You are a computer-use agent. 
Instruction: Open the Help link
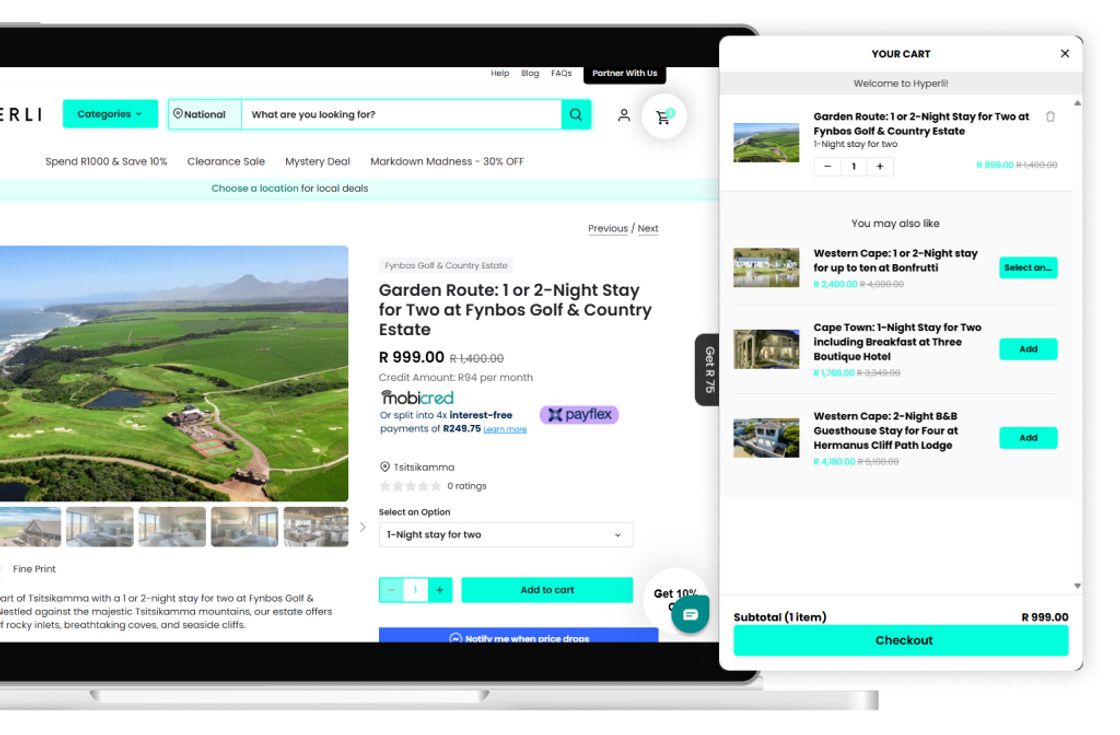[500, 73]
